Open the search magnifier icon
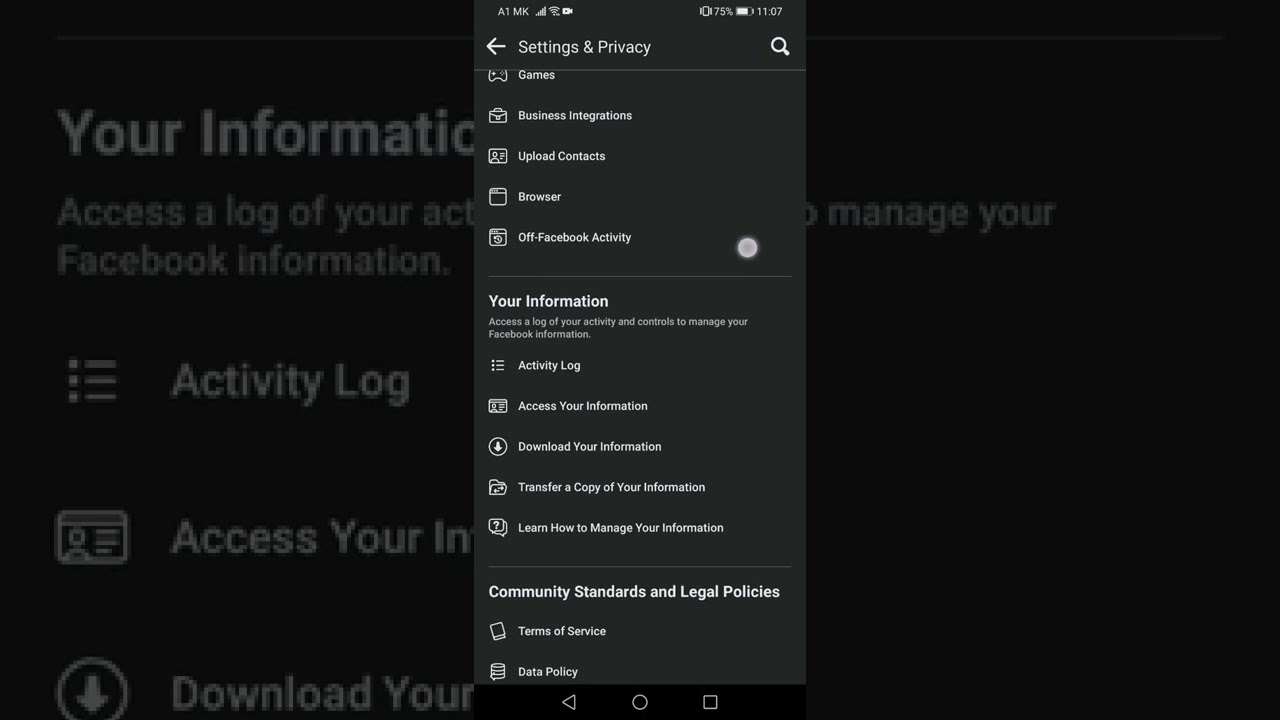The image size is (1280, 720). 780,47
